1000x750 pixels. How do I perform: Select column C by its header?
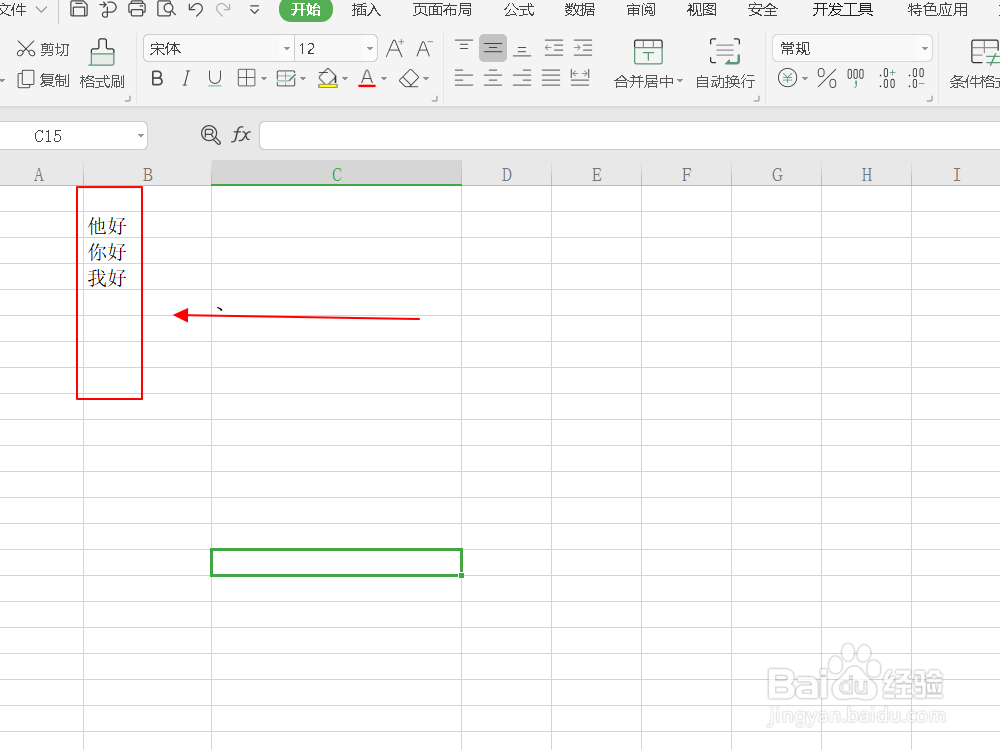pos(336,174)
